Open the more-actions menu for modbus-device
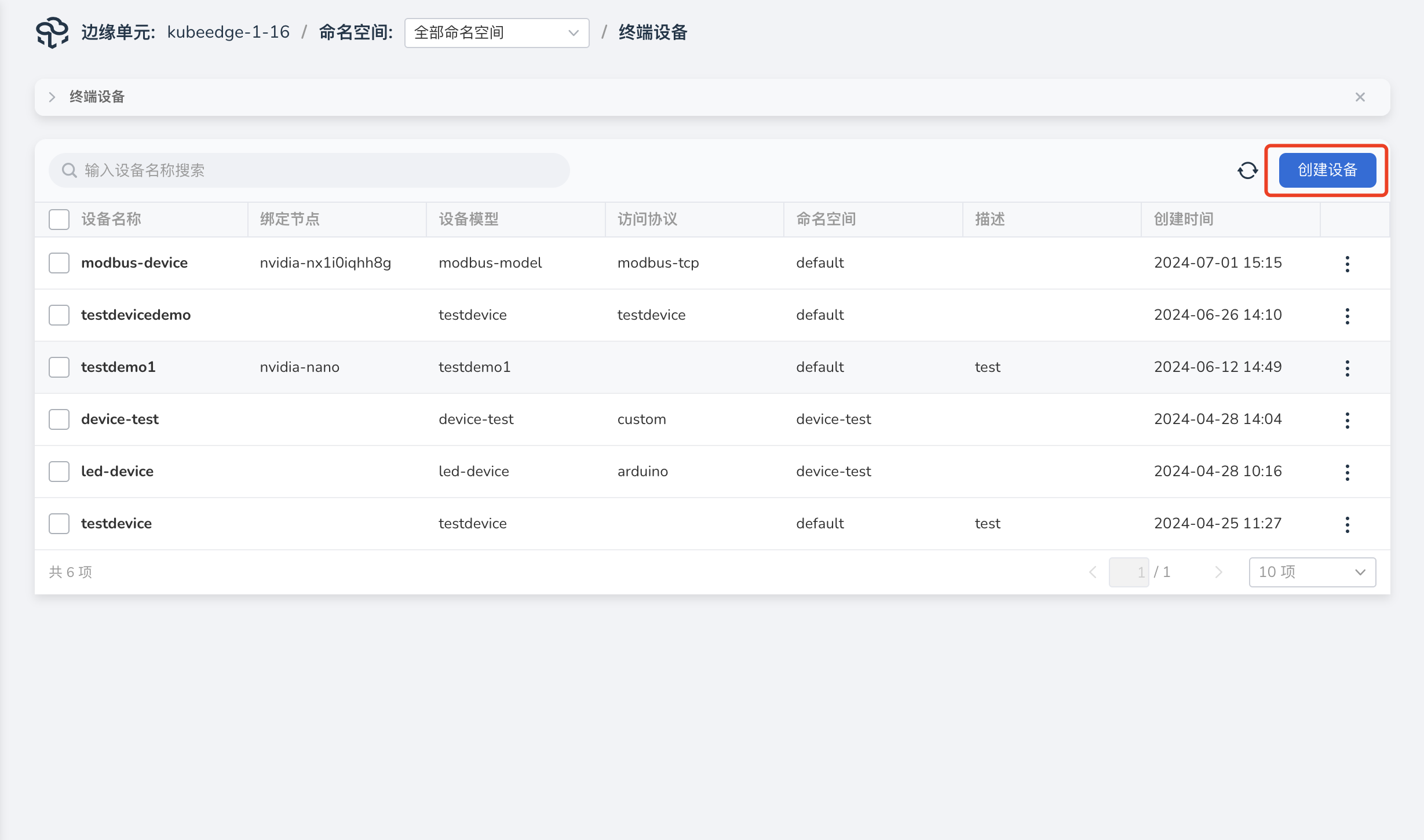Viewport: 1424px width, 840px height. coord(1347,264)
